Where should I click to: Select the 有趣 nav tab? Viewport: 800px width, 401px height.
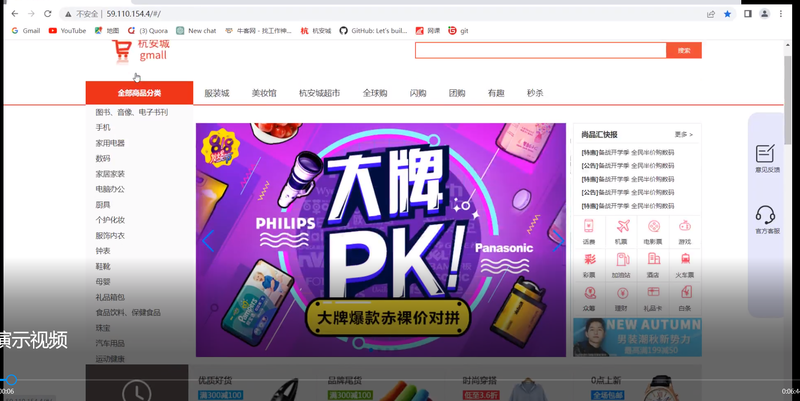click(496, 93)
